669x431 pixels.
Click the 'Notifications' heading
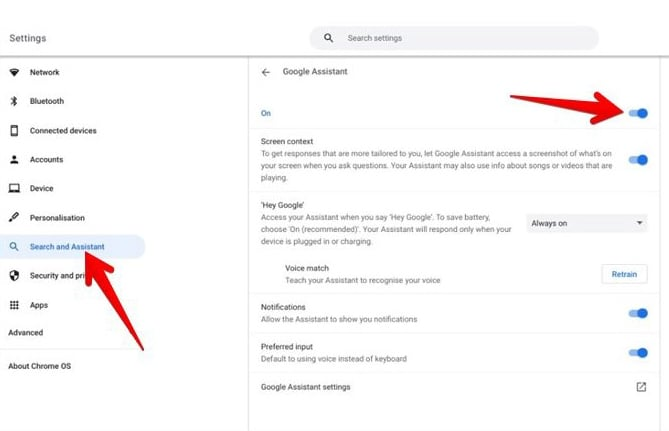283,307
